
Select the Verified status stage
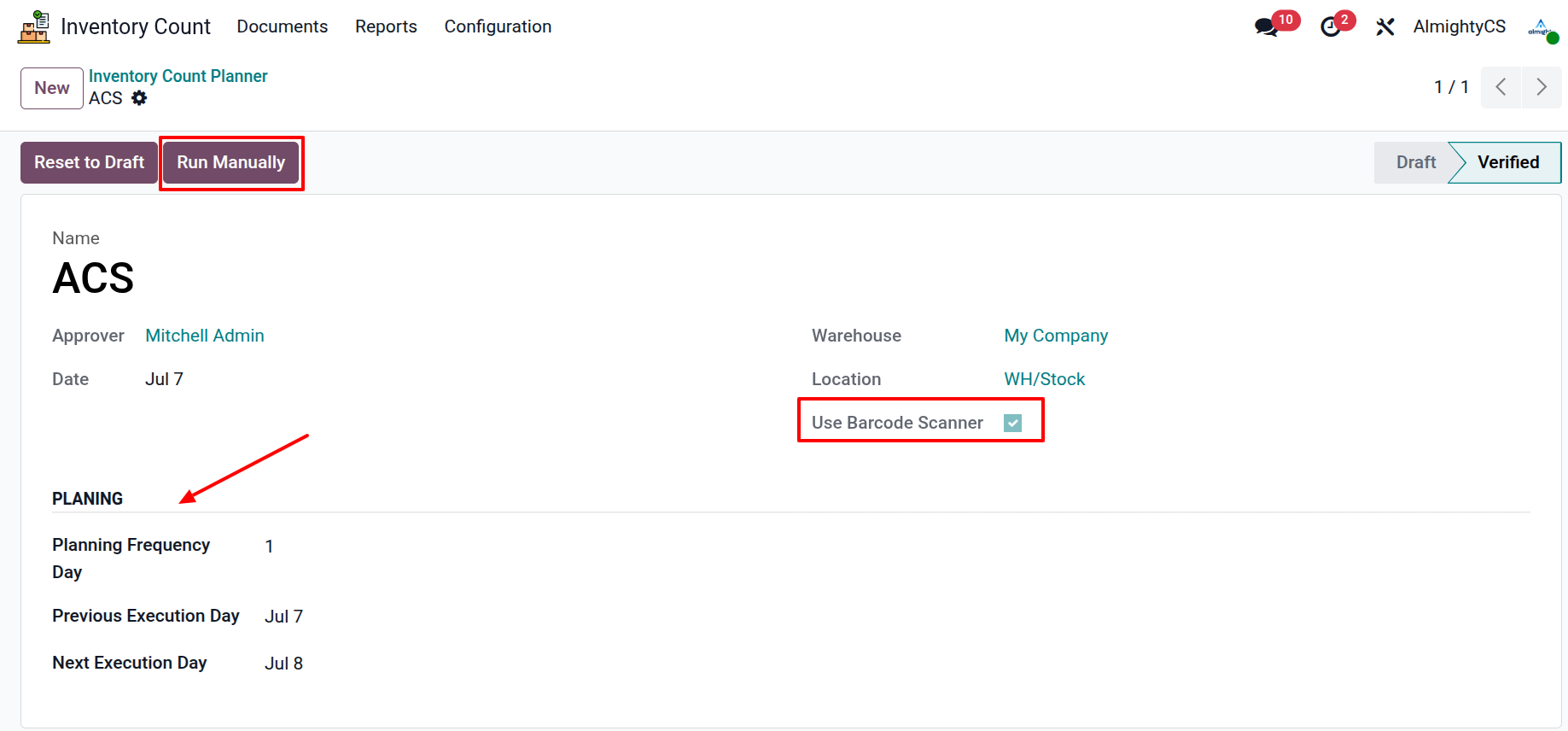[x=1507, y=162]
